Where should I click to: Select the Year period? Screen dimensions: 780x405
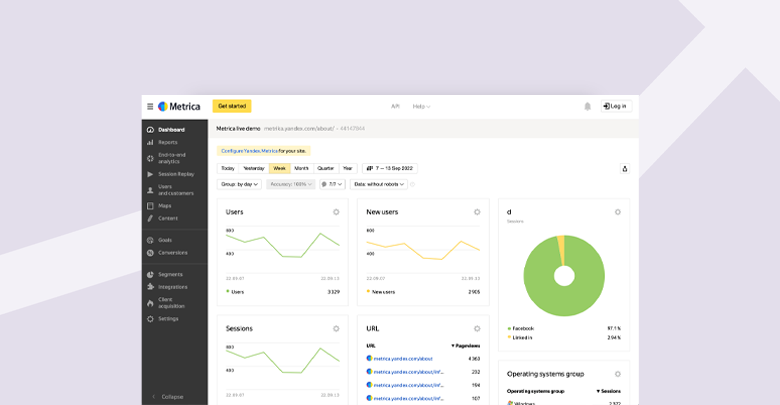(x=348, y=169)
